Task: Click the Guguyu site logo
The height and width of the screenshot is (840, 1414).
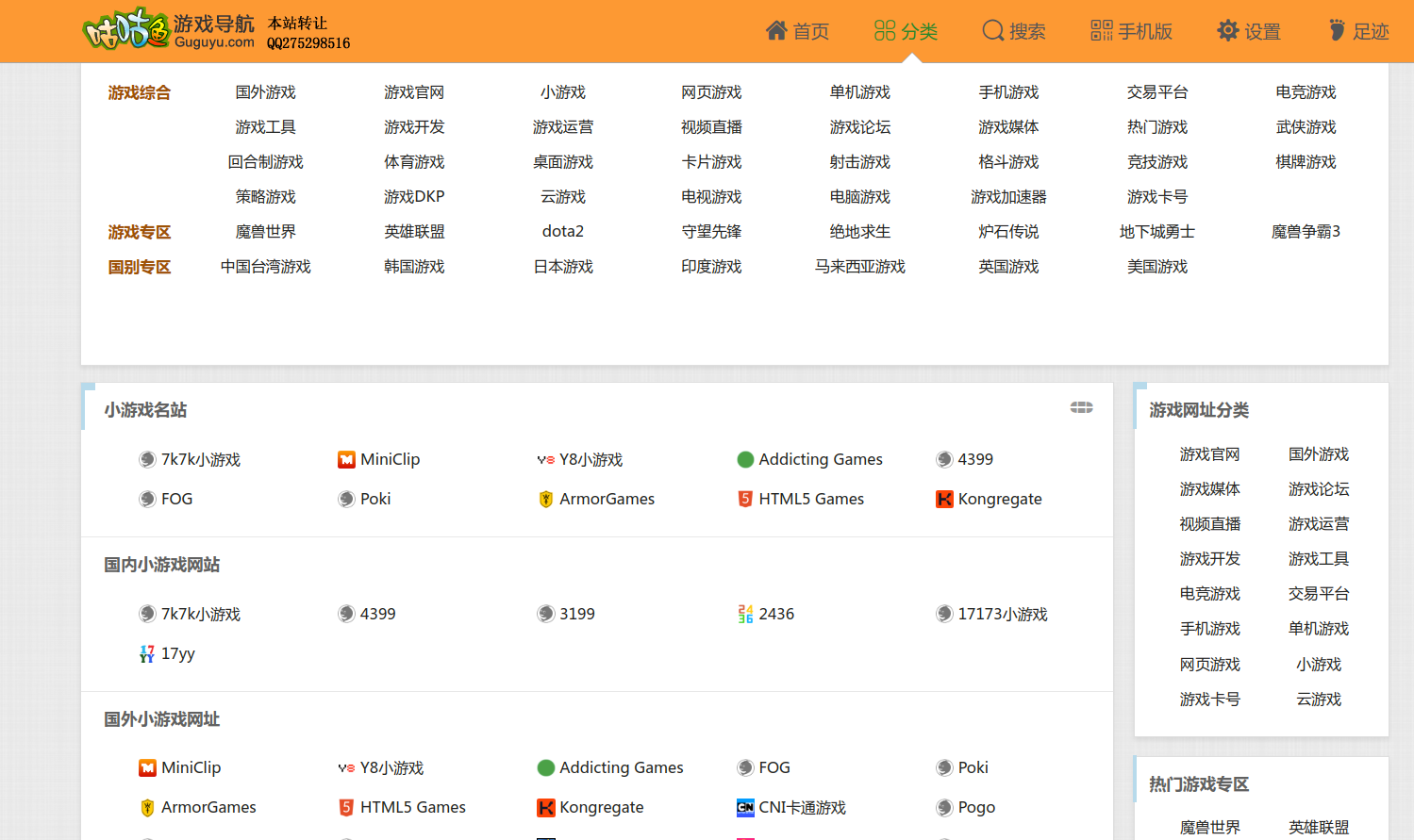Action: tap(168, 30)
